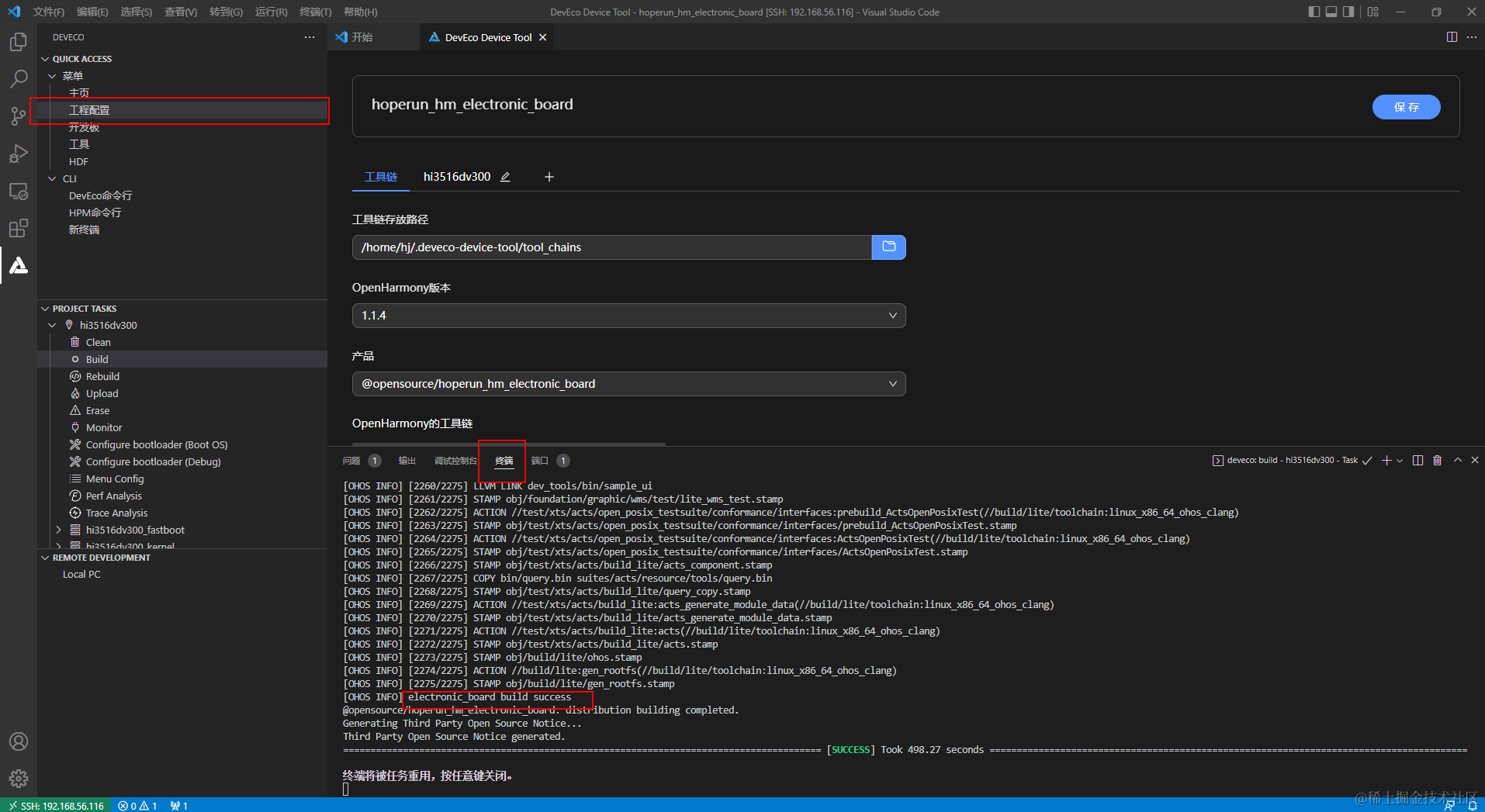The image size is (1485, 812).
Task: Open the 文件(F) menu
Action: pos(49,12)
